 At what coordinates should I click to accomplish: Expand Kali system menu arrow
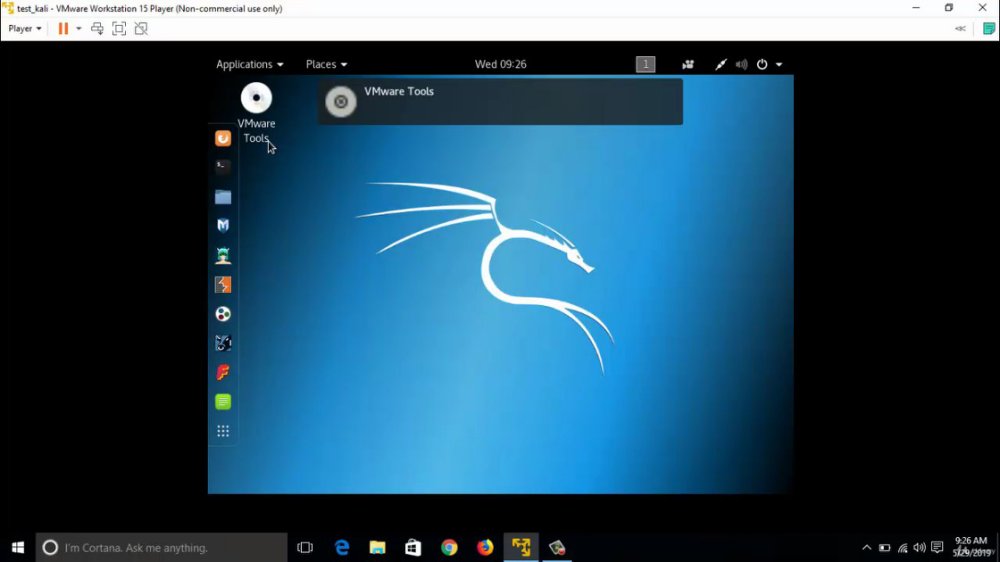[x=779, y=64]
